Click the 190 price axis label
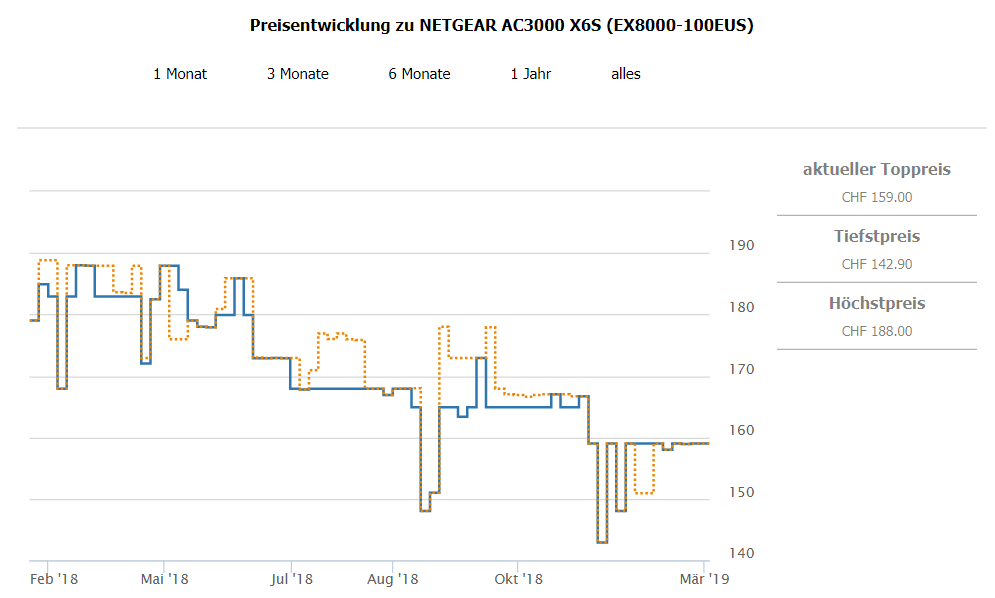995x598 pixels. pyautogui.click(x=741, y=246)
